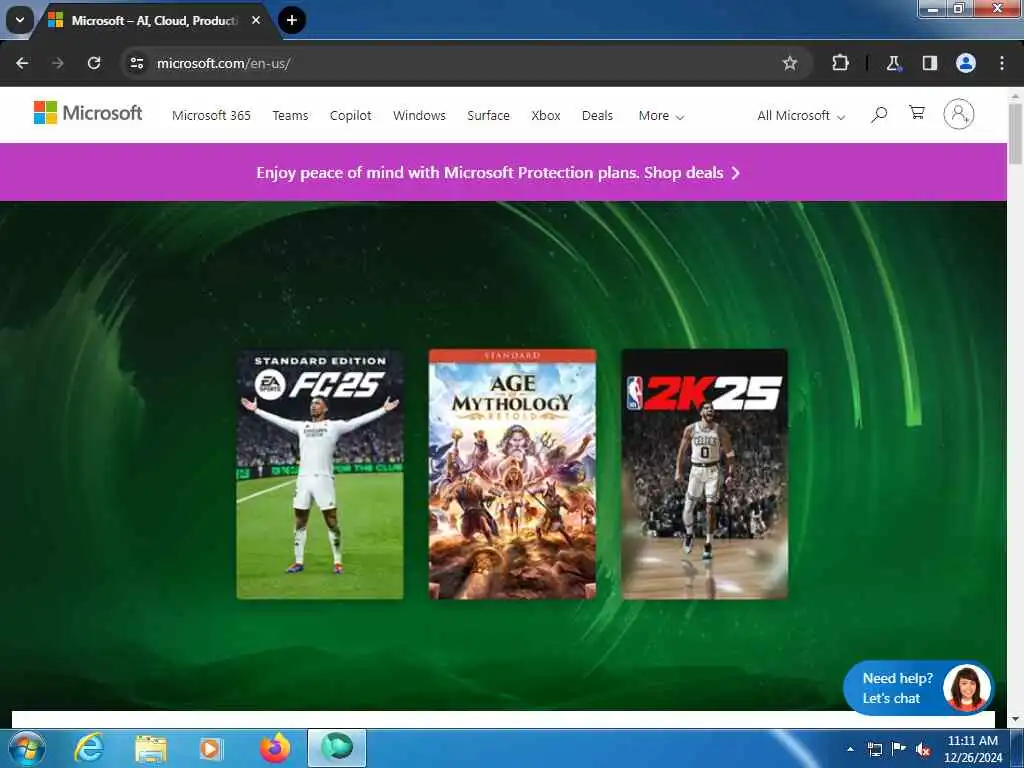Close the Microsoft tab

click(x=256, y=20)
